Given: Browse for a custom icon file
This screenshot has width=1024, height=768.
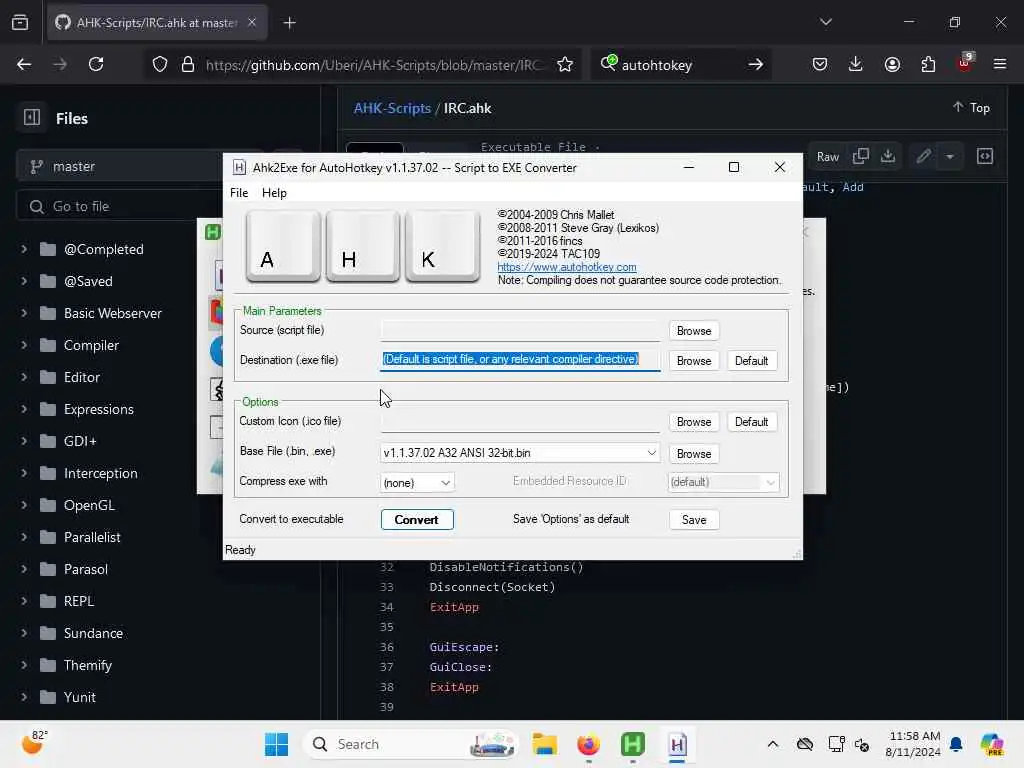Looking at the screenshot, I should [x=694, y=422].
